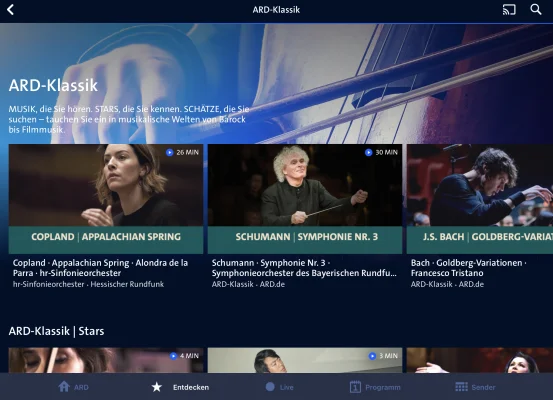This screenshot has height=400, width=553.
Task: Open the 3 MIN Stars video thumbnail
Action: [305, 360]
